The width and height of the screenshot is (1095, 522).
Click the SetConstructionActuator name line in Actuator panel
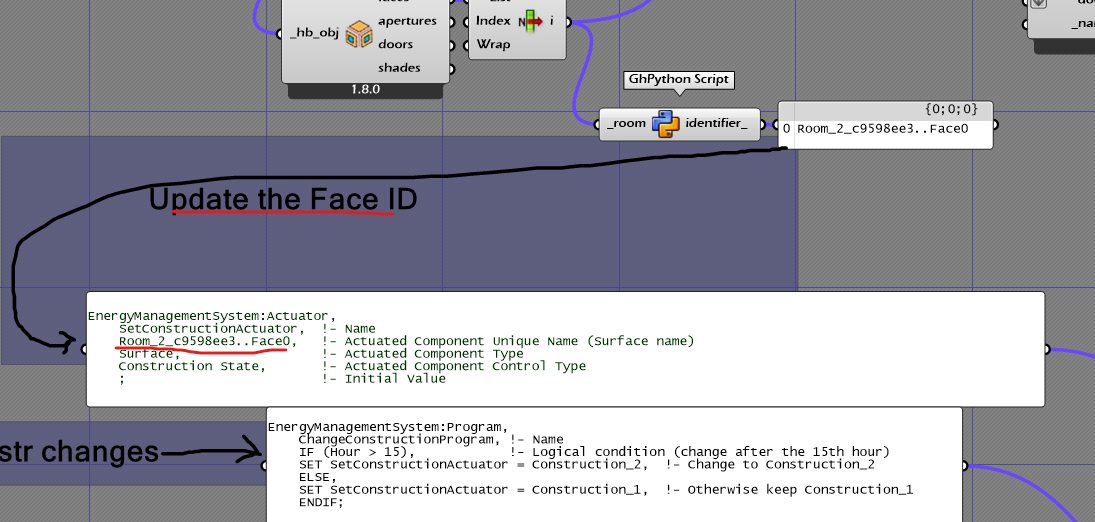click(x=247, y=328)
